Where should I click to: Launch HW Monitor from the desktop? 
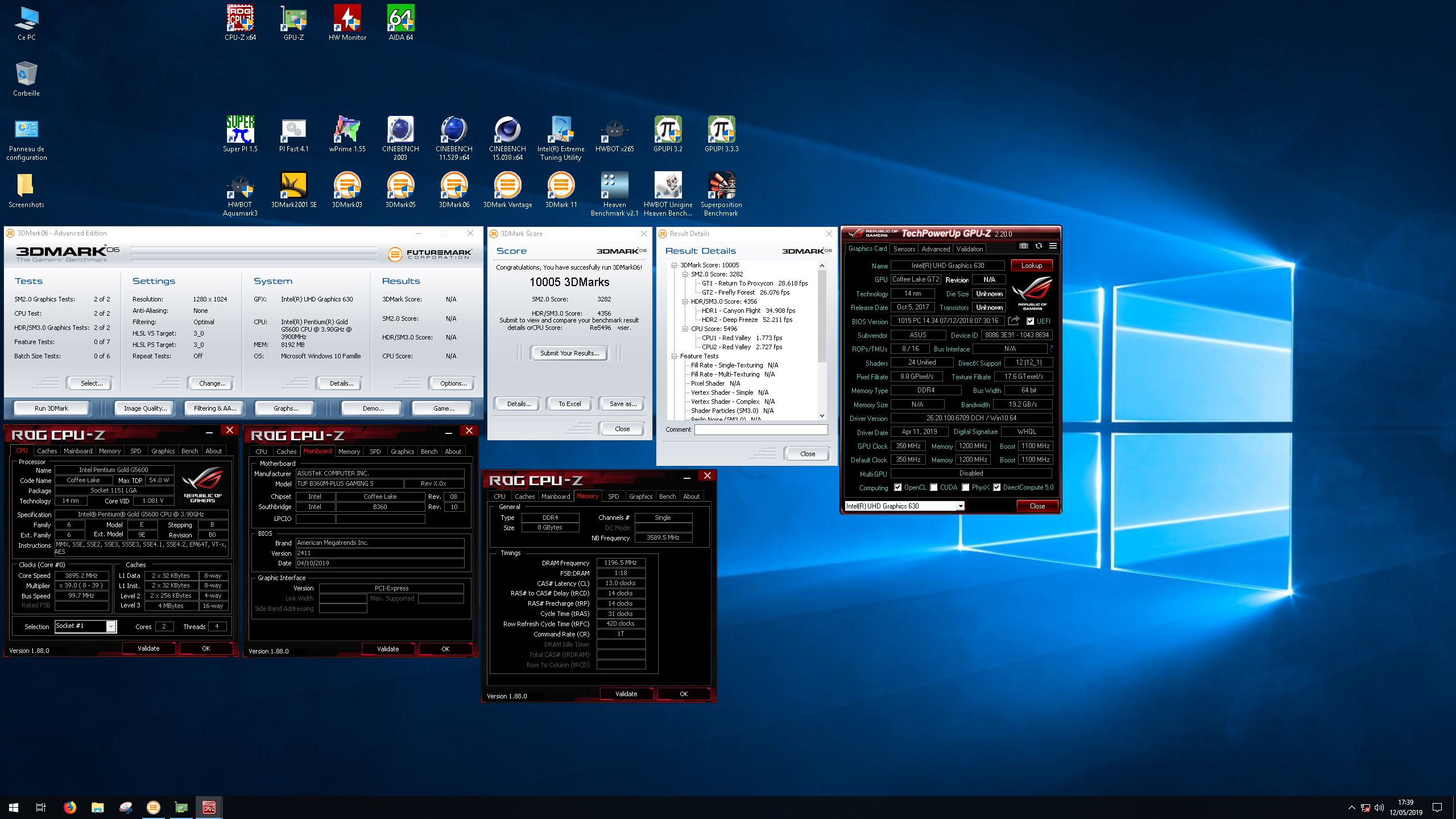point(347,23)
